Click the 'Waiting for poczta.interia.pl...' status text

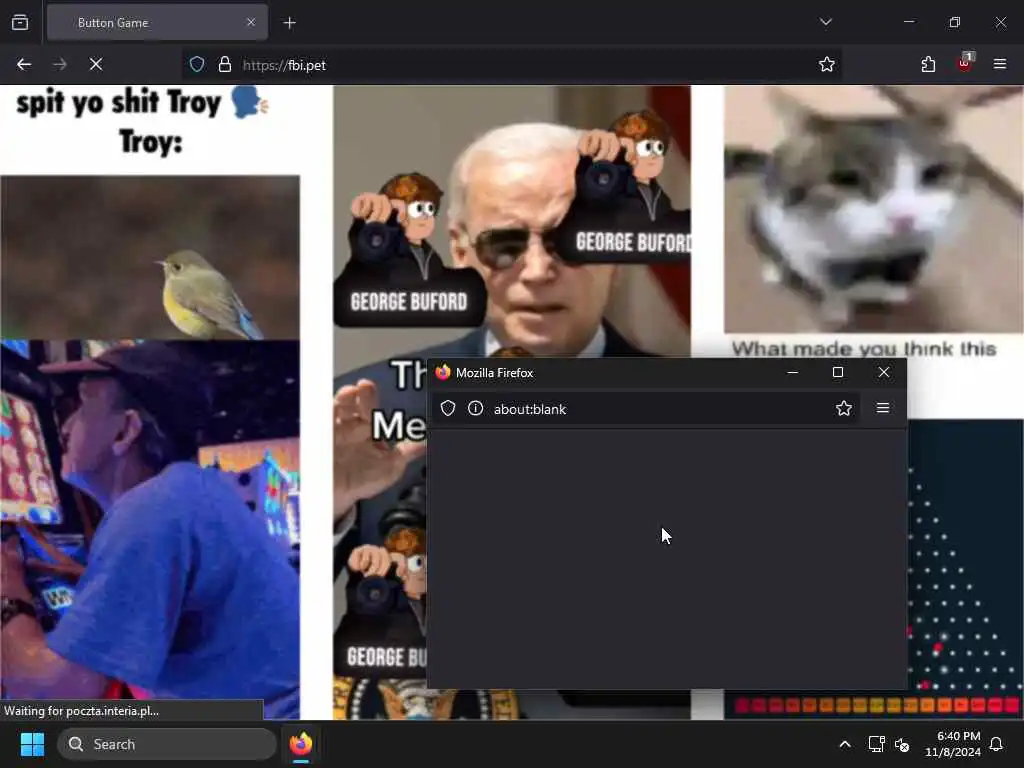(x=82, y=711)
